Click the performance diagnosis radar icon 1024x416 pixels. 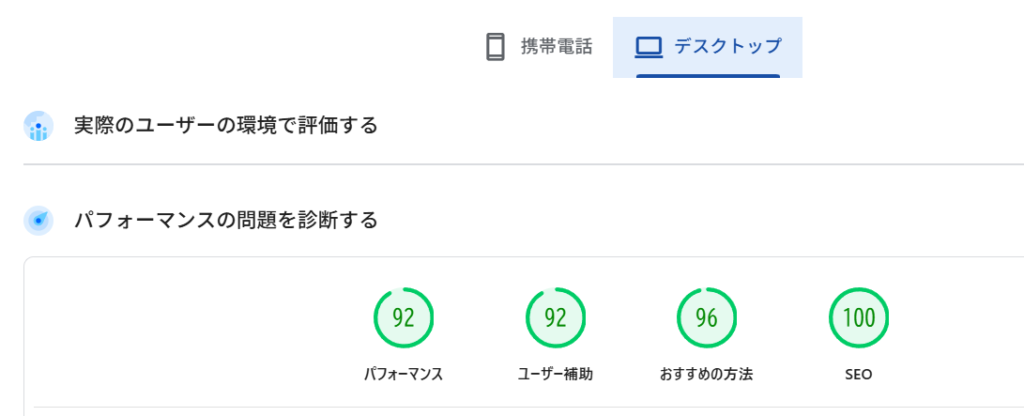pos(38,220)
